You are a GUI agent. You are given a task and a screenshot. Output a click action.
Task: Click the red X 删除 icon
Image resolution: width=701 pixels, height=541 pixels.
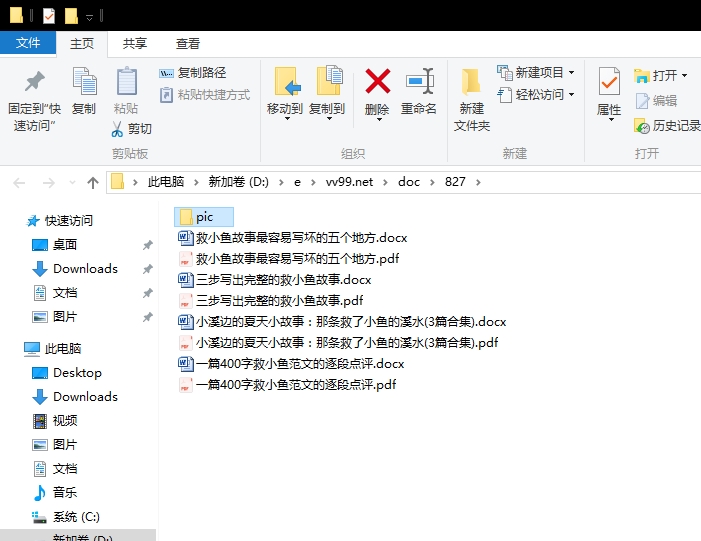(x=377, y=81)
